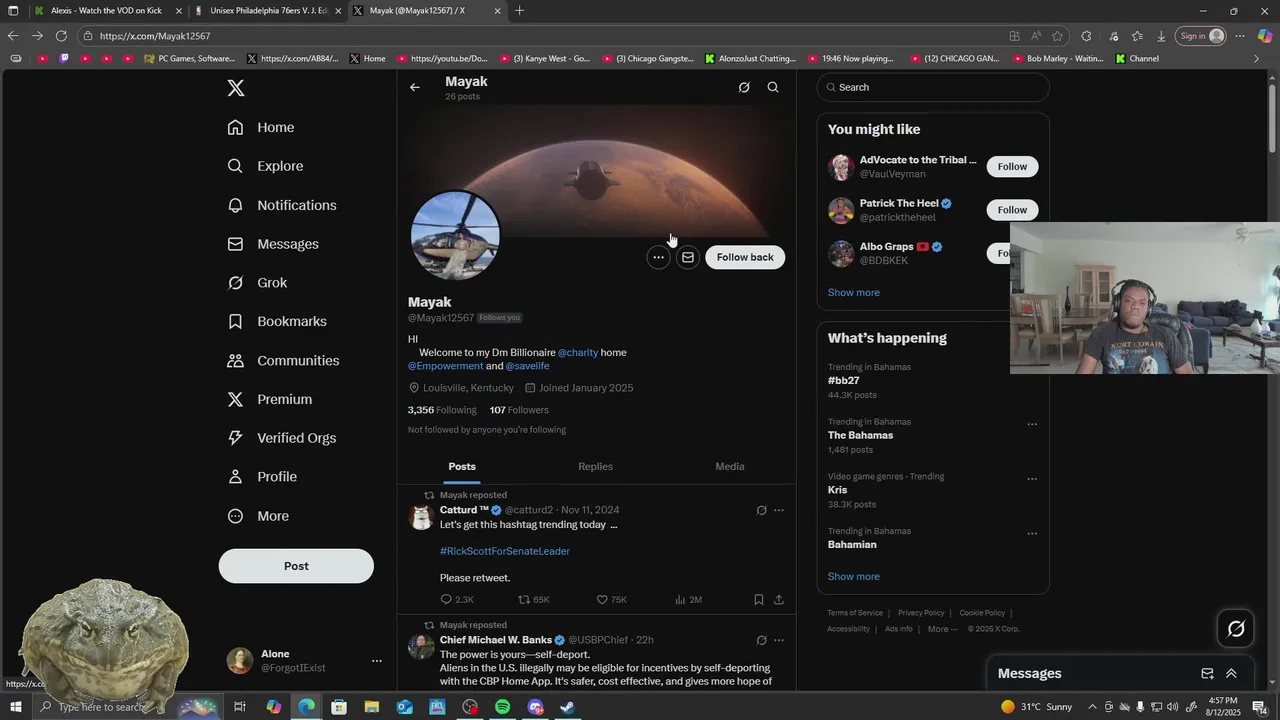Click the browser refresh button
This screenshot has width=1280, height=720.
61,36
